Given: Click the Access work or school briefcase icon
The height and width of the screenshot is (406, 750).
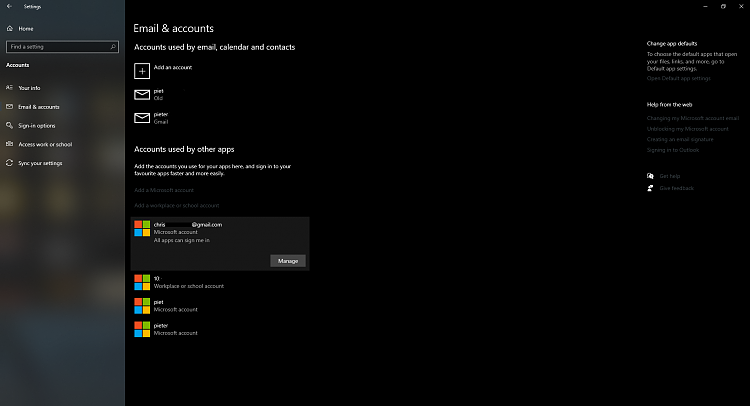Looking at the screenshot, I should pos(10,144).
